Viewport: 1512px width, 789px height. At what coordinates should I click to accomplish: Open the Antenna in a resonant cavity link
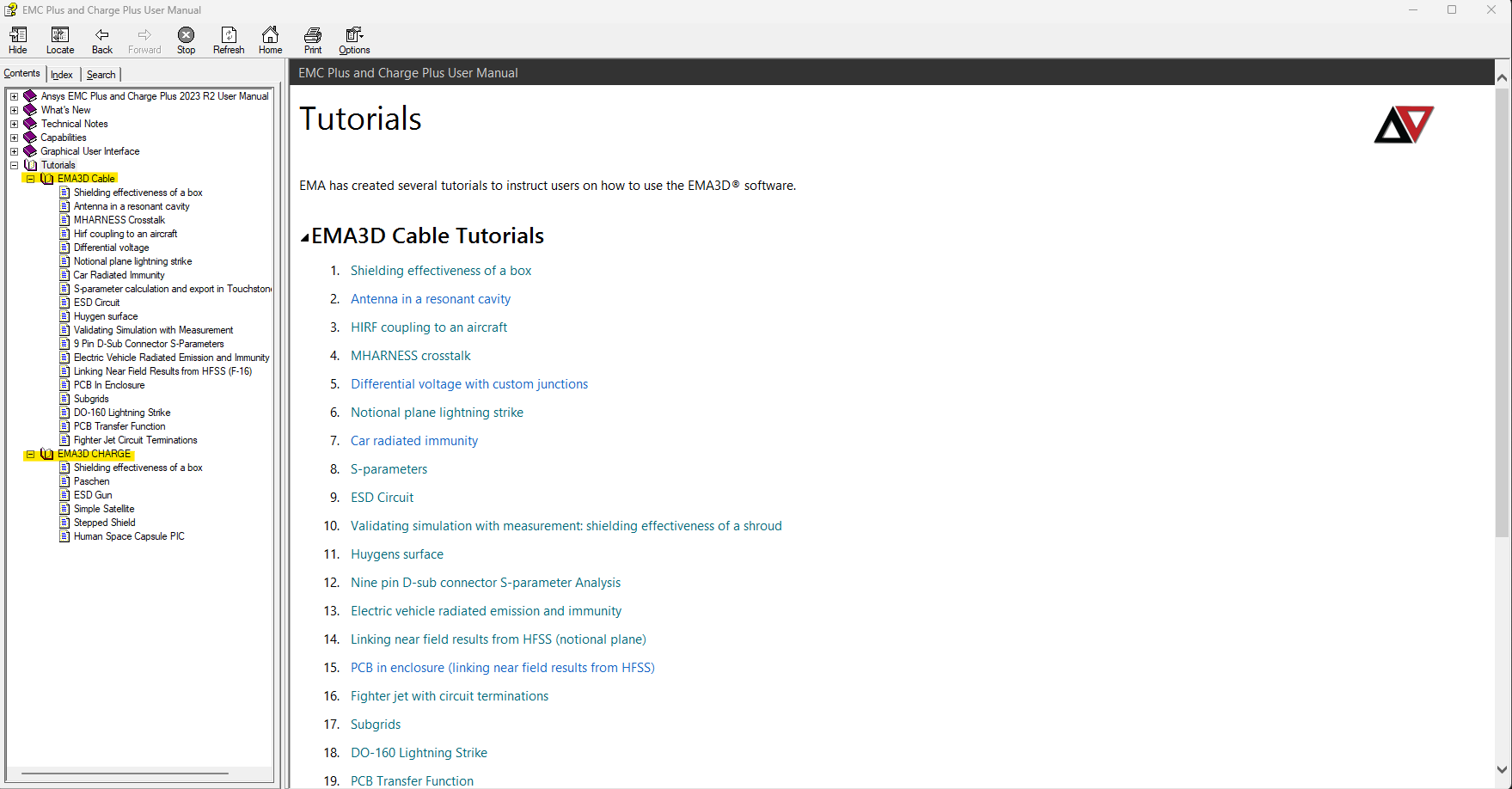430,299
